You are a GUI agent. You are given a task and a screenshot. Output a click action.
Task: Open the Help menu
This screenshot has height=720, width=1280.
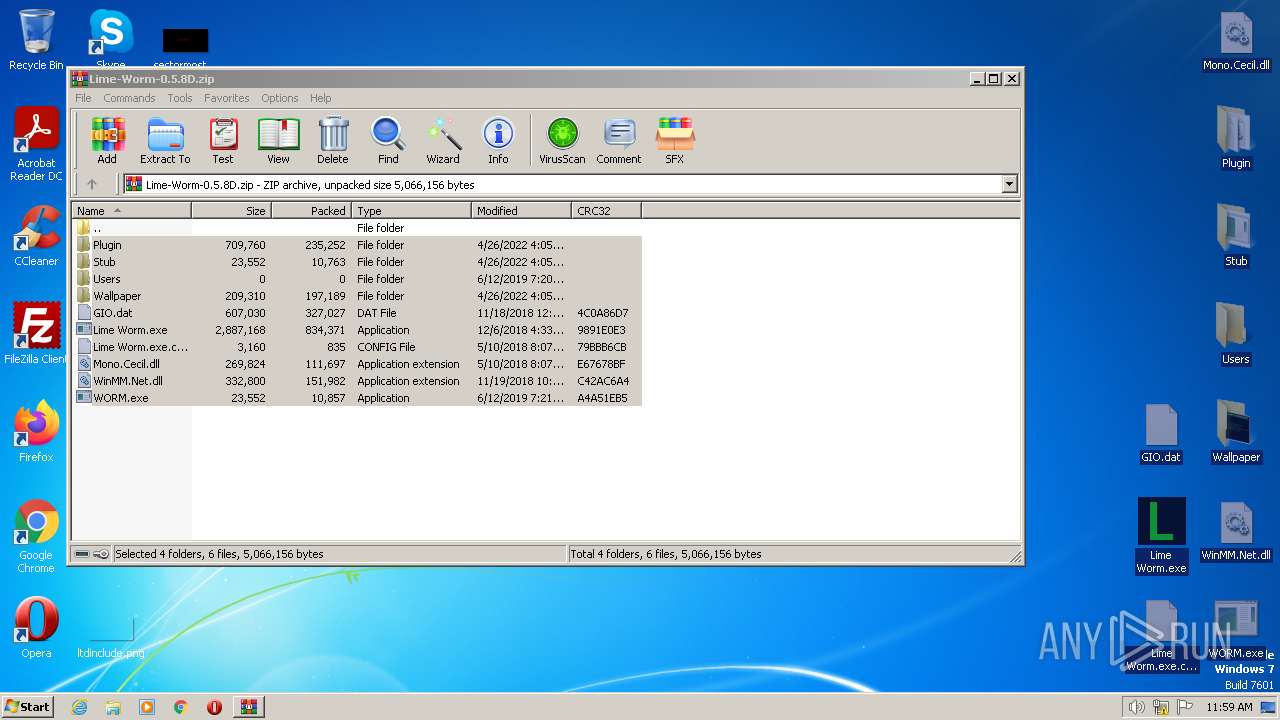320,98
